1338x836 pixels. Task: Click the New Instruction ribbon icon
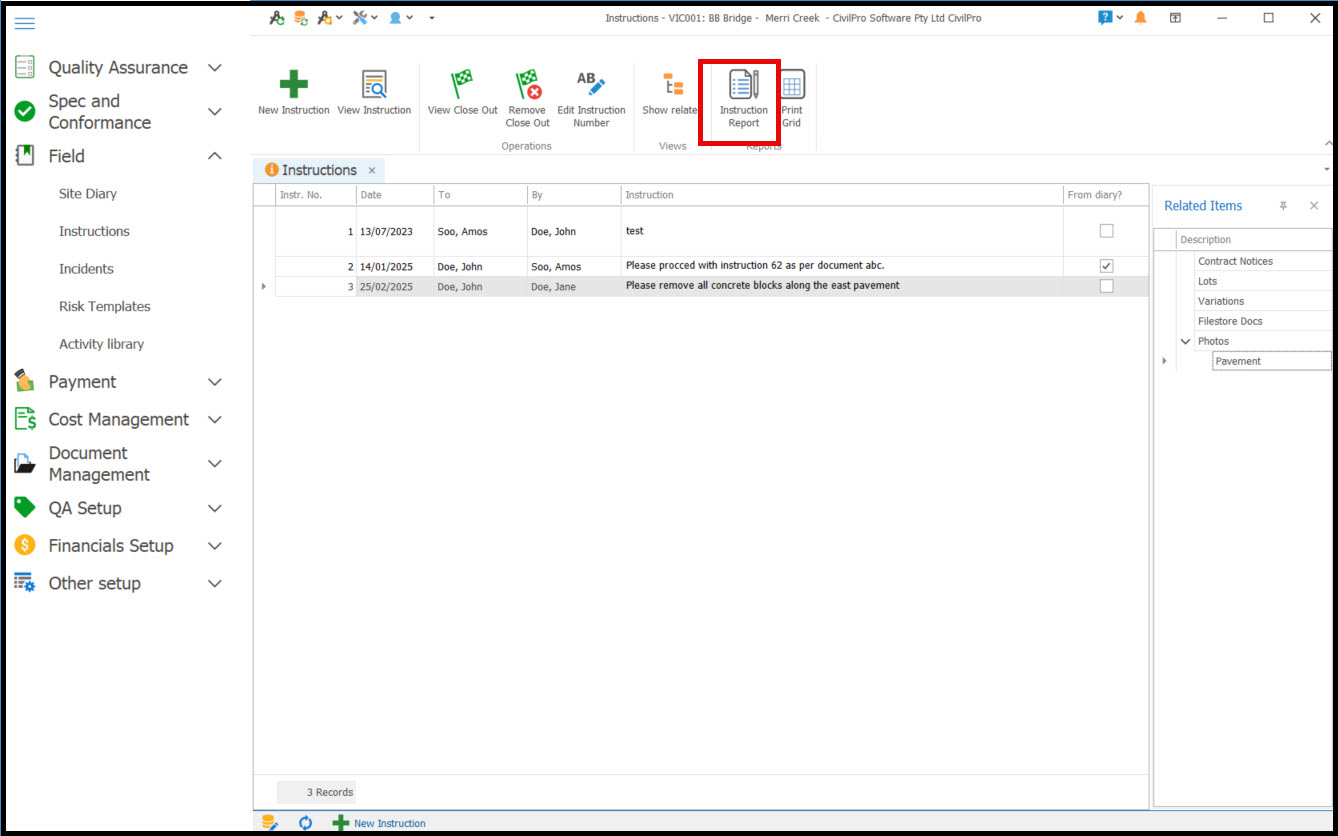[293, 87]
